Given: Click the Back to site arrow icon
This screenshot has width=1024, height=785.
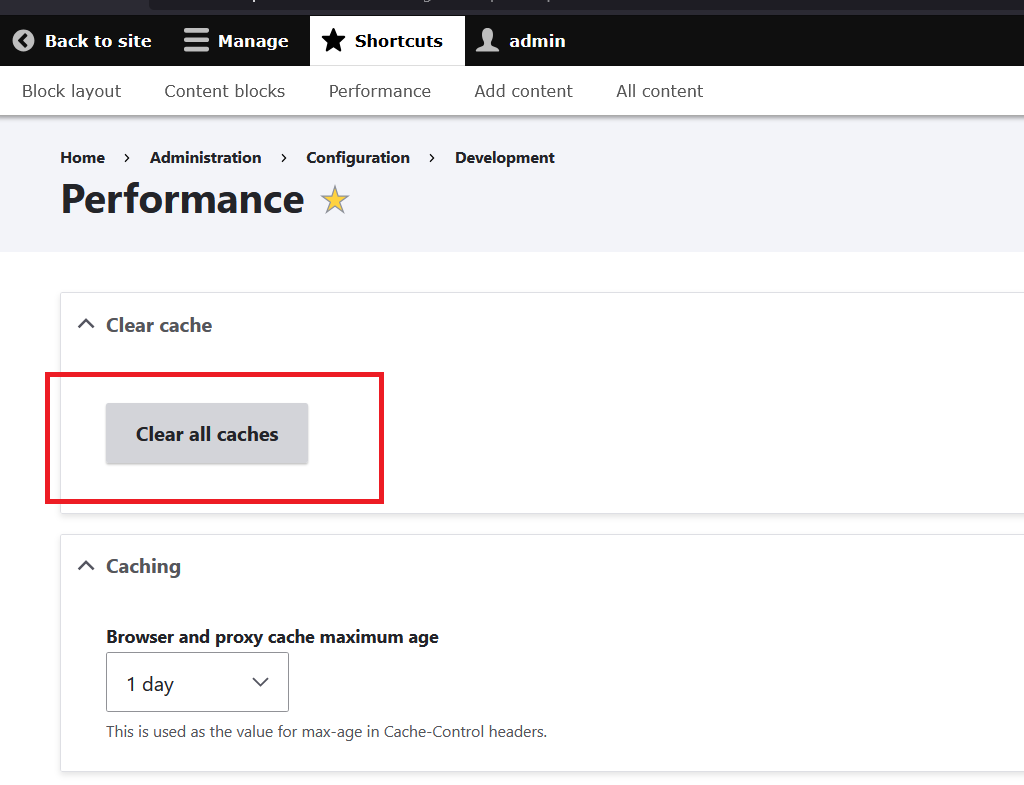Looking at the screenshot, I should pos(23,41).
